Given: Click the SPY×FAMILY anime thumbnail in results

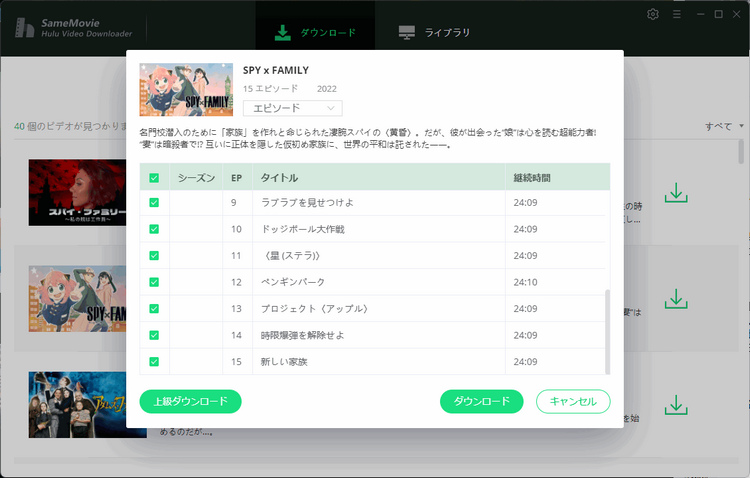Looking at the screenshot, I should click(77, 299).
